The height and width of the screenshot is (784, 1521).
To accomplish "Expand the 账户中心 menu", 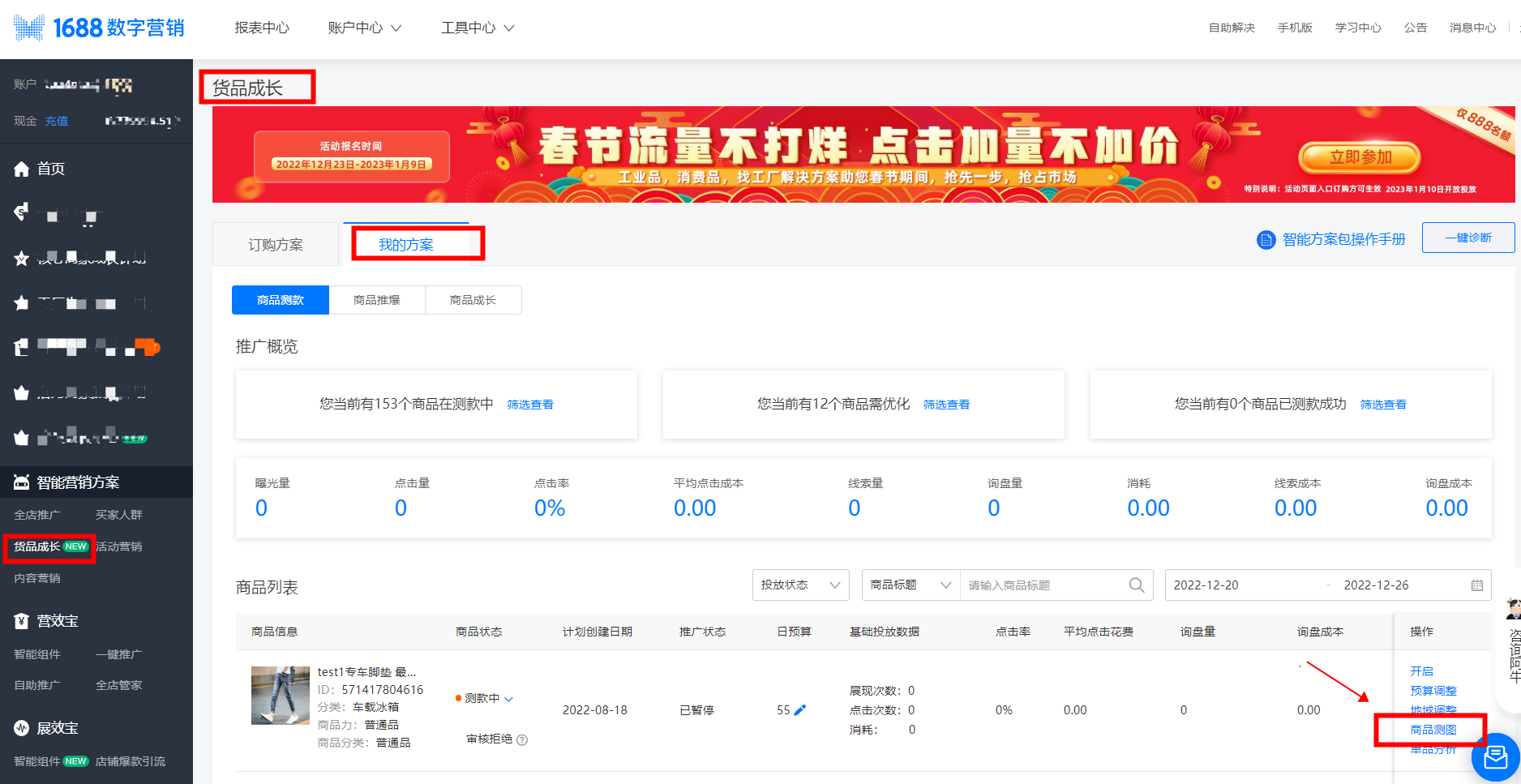I will coord(364,28).
